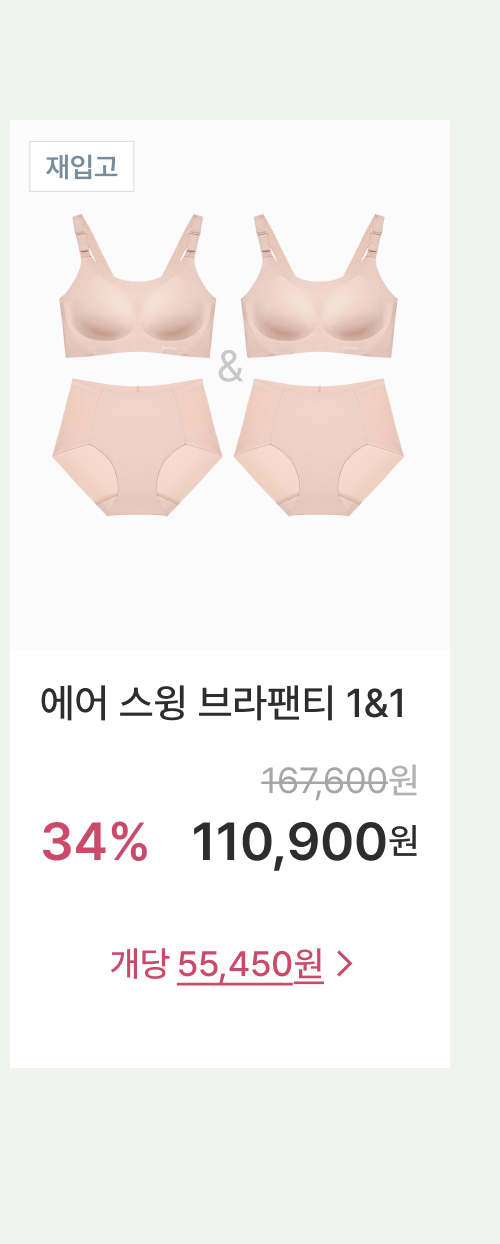Image resolution: width=500 pixels, height=1244 pixels.
Task: Click the 원 unit after 110,900
Action: click(403, 842)
